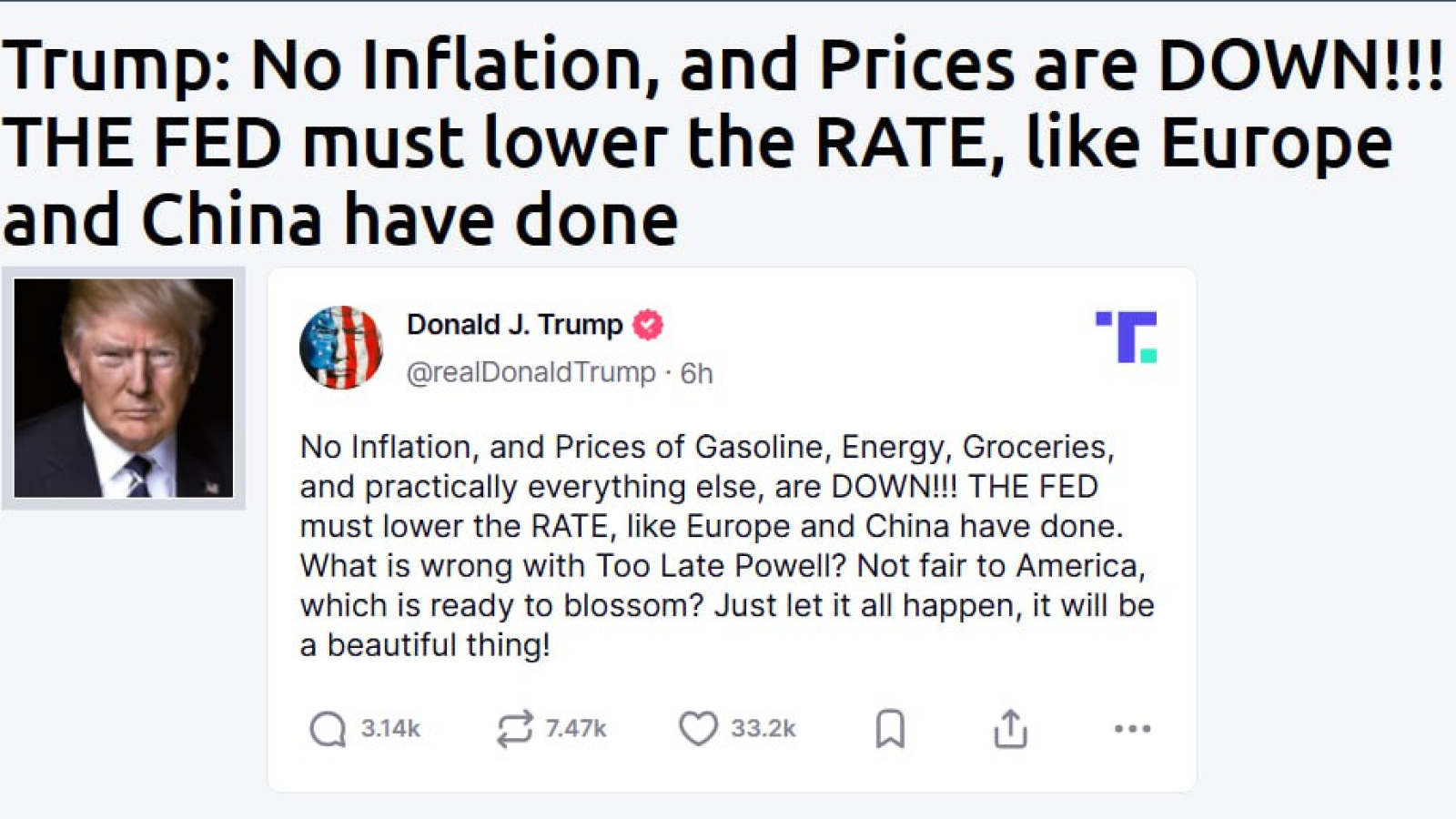Click the 7.47k reposts count
This screenshot has height=819, width=1456.
click(x=576, y=729)
